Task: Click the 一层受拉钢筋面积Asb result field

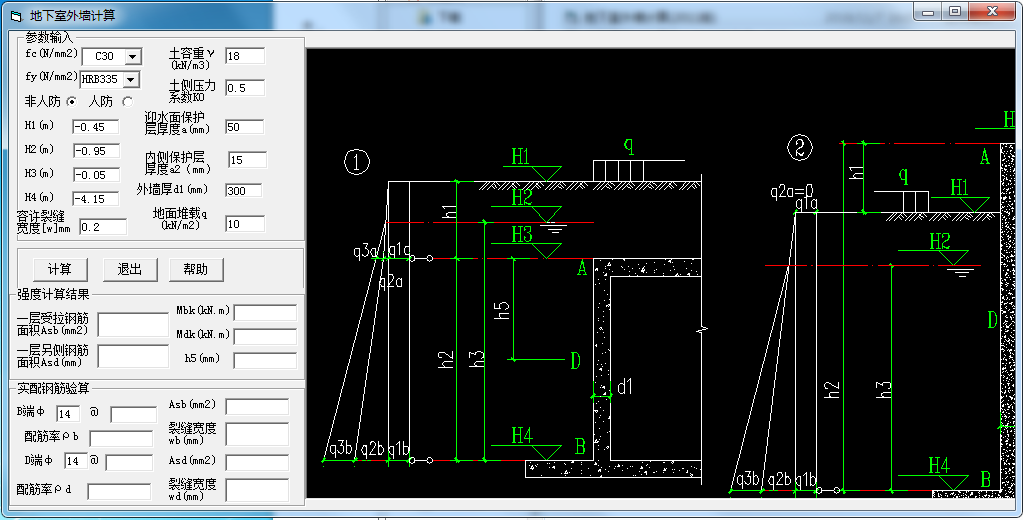Action: [133, 324]
